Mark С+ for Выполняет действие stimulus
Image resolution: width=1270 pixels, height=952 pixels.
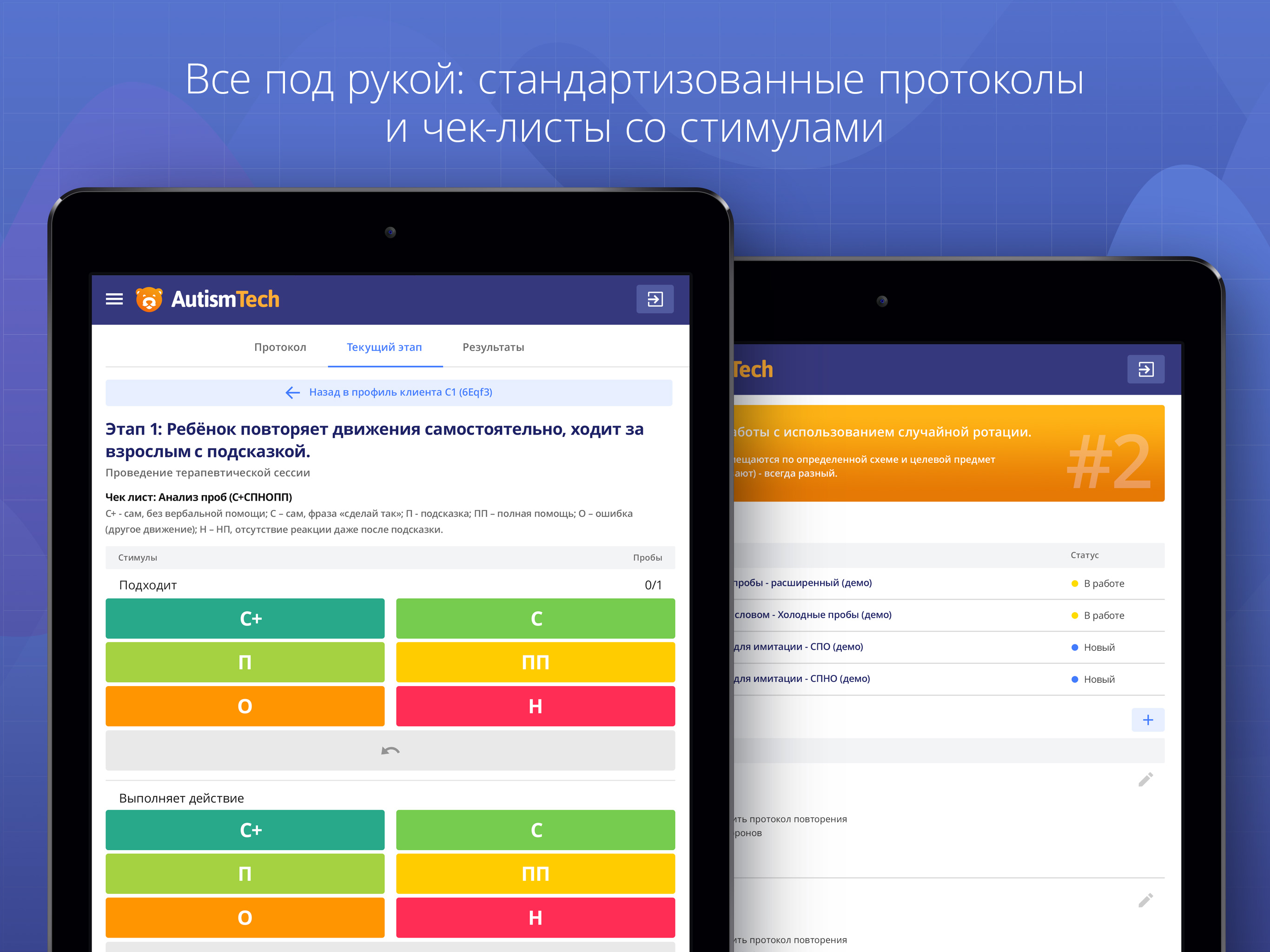click(245, 830)
